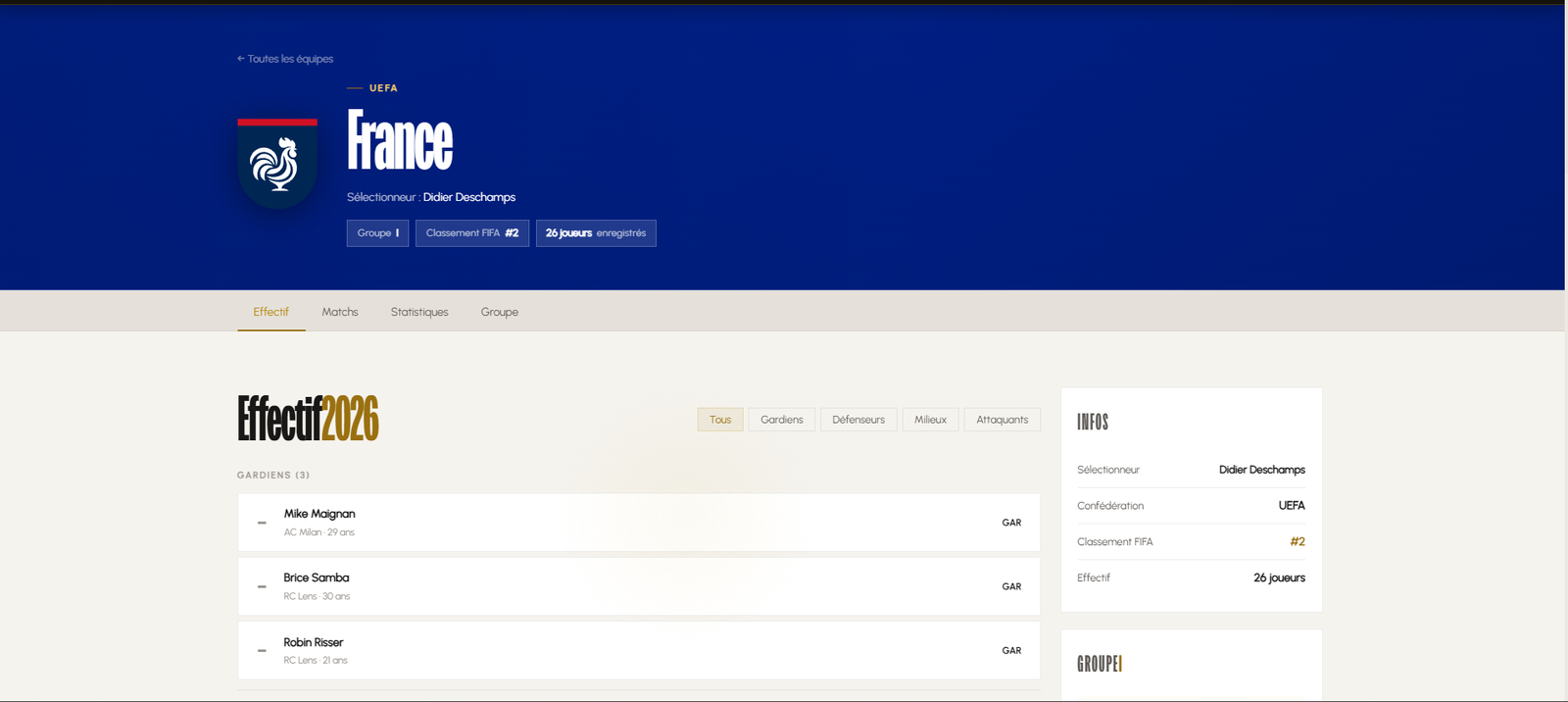Select the Tous position filter
Image resolution: width=1568 pixels, height=702 pixels.
tap(720, 420)
